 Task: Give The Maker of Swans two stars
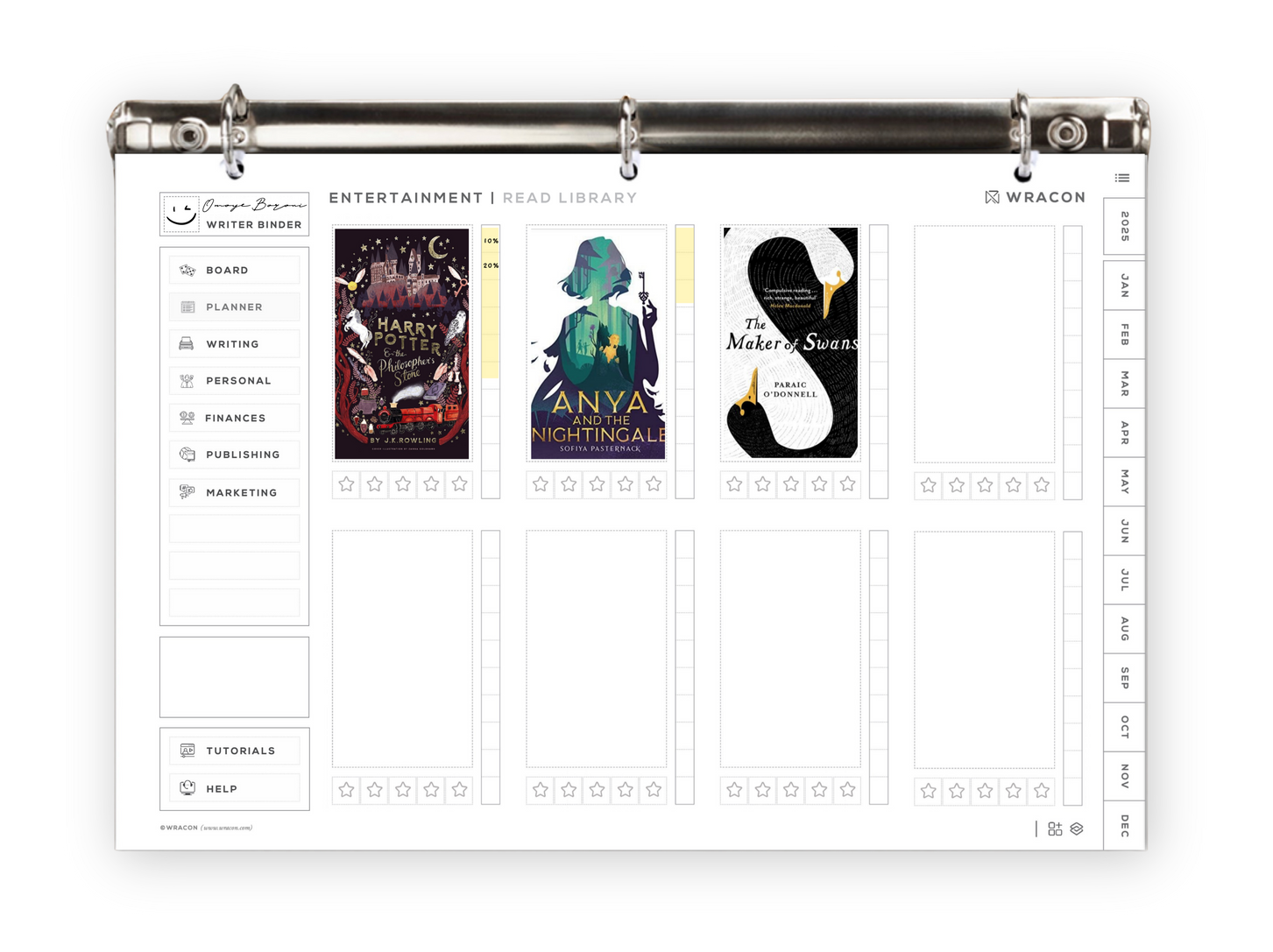(763, 484)
